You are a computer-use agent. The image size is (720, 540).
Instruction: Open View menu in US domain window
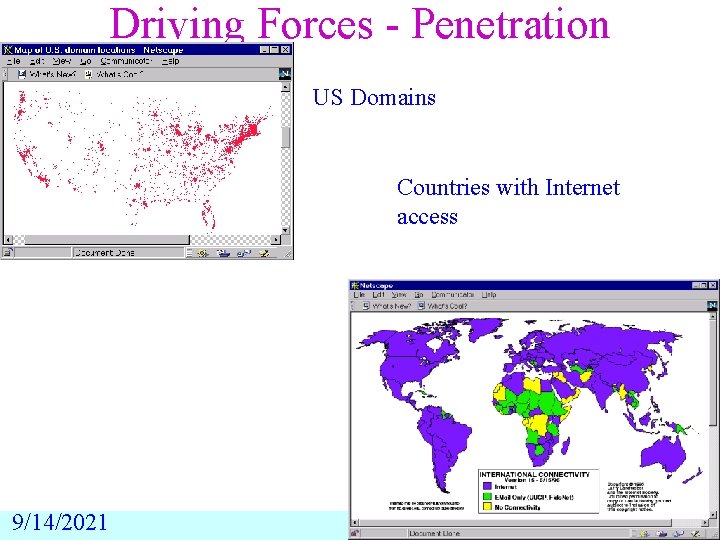pos(62,61)
